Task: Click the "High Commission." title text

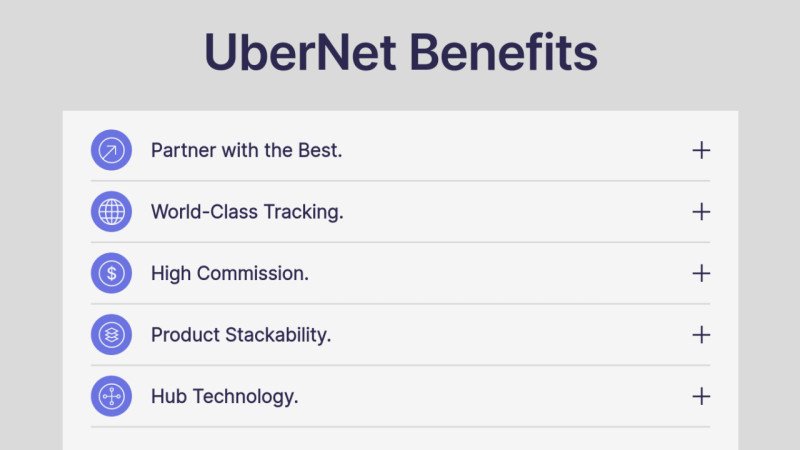Action: [229, 273]
